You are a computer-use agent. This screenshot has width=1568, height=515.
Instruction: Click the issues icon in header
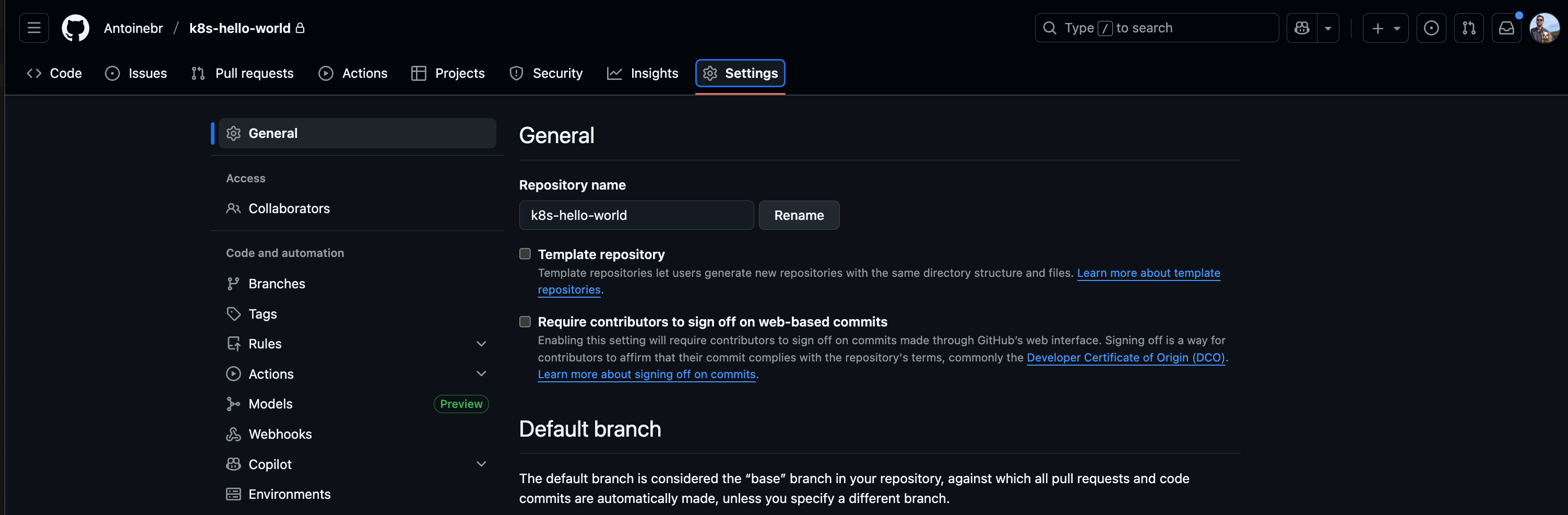1431,28
